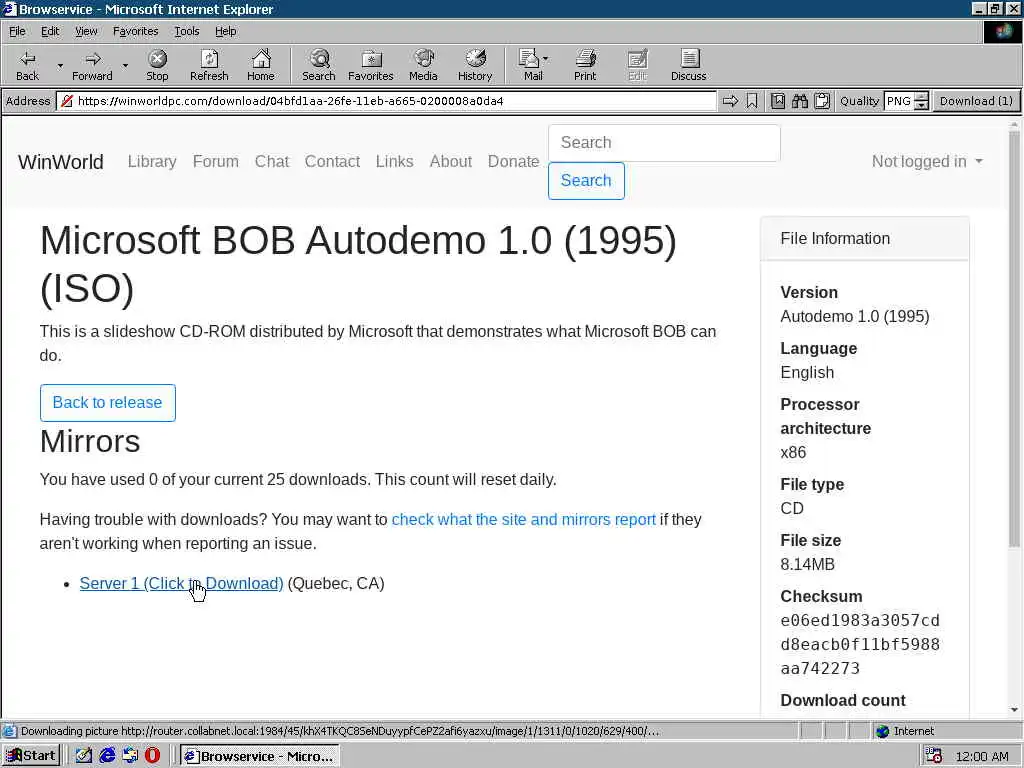The width and height of the screenshot is (1024, 768).
Task: Launch Opera from quick launch
Action: (x=152, y=756)
